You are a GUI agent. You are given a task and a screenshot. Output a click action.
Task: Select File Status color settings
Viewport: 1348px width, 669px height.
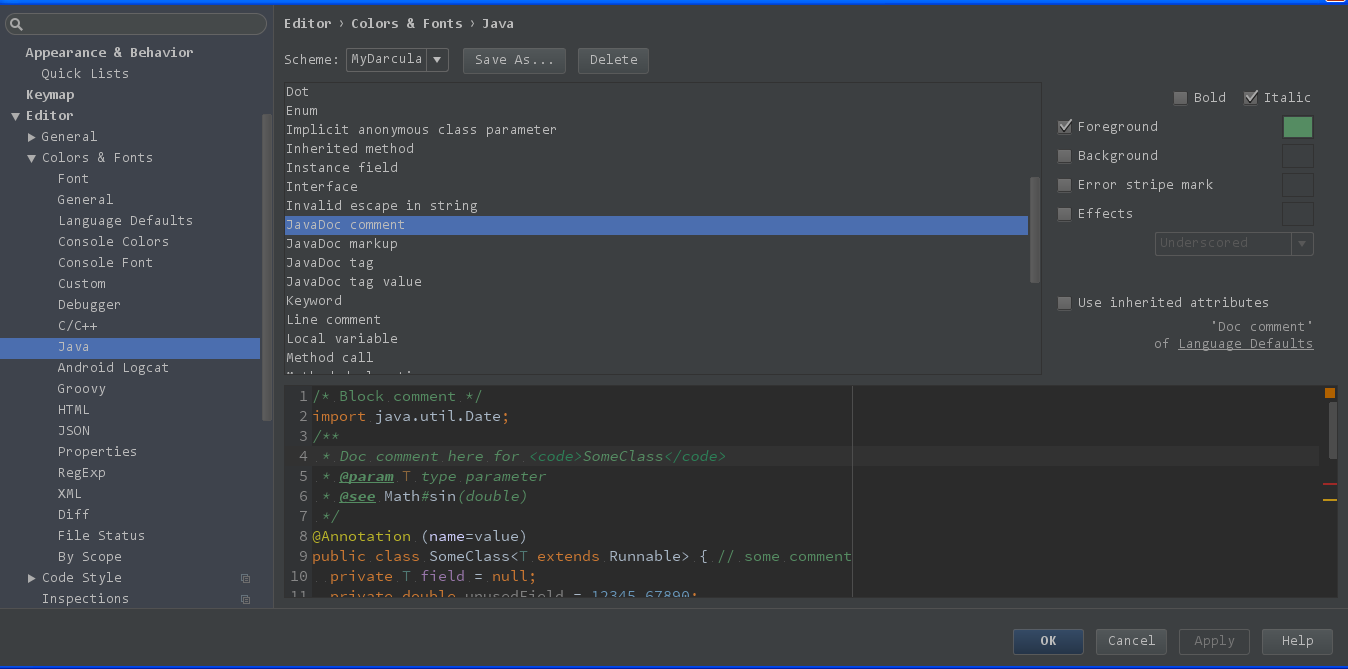click(101, 536)
